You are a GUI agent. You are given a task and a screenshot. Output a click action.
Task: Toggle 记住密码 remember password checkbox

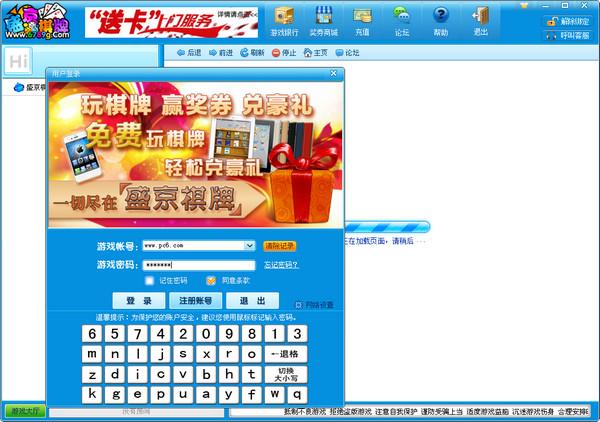(x=150, y=280)
